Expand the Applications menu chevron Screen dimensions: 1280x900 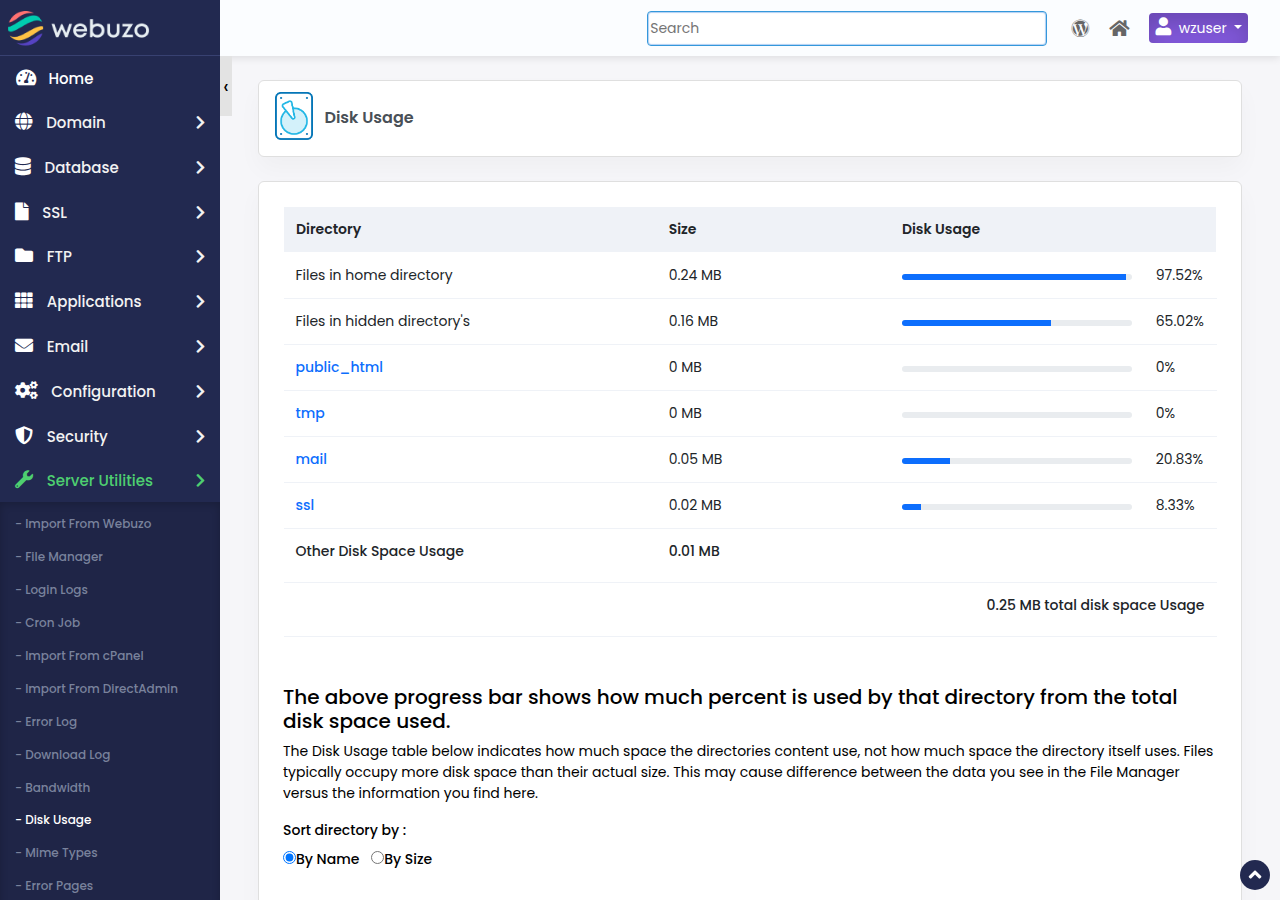click(x=200, y=301)
